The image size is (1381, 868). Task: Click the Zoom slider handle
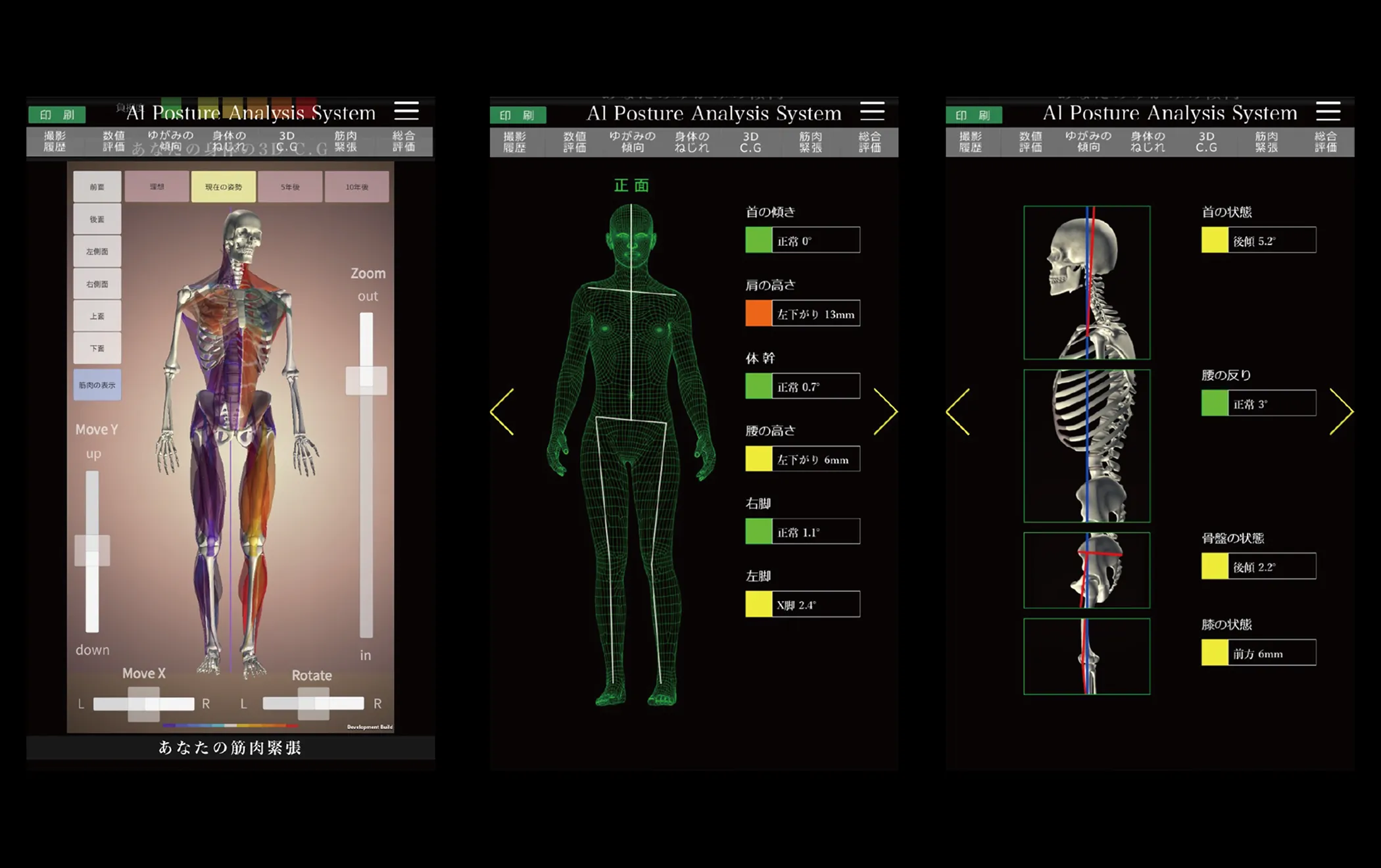coord(366,381)
